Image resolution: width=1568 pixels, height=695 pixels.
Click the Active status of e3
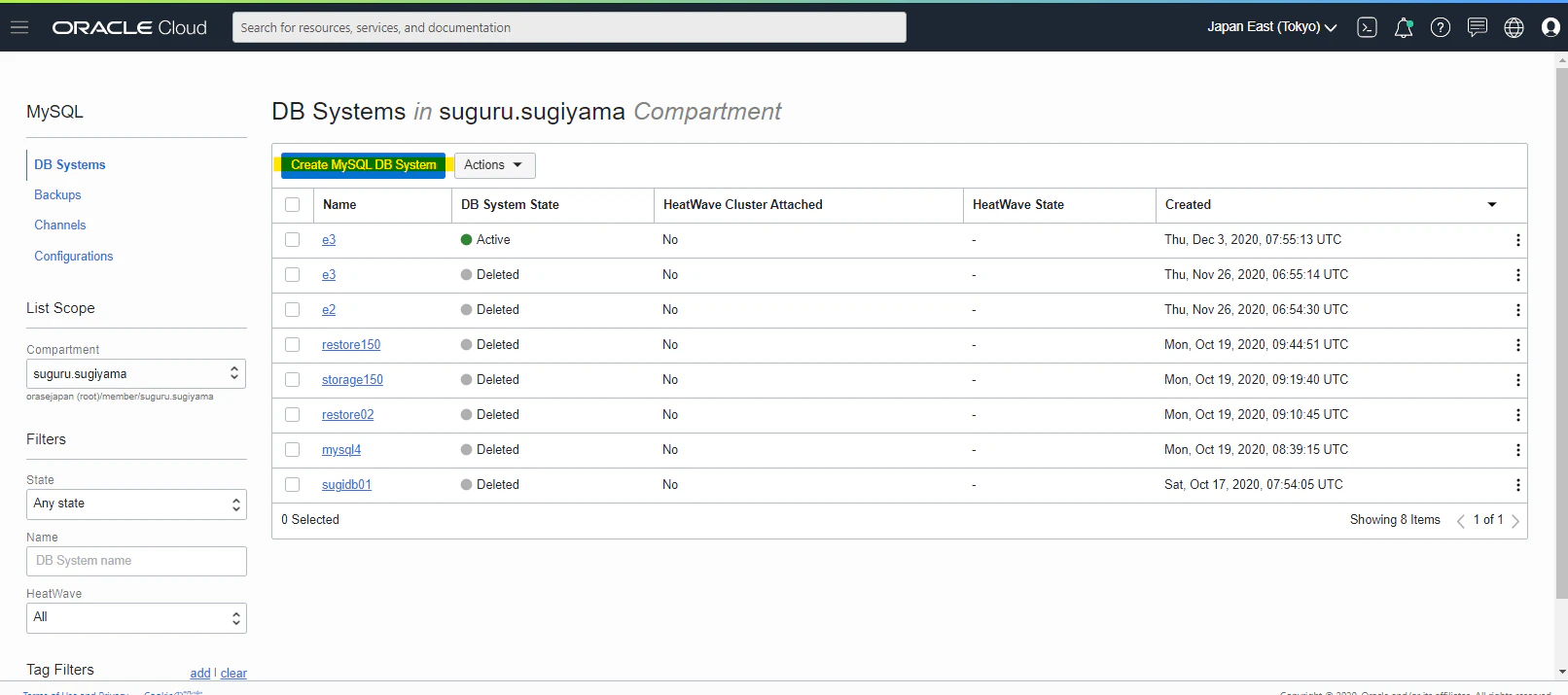(x=485, y=240)
